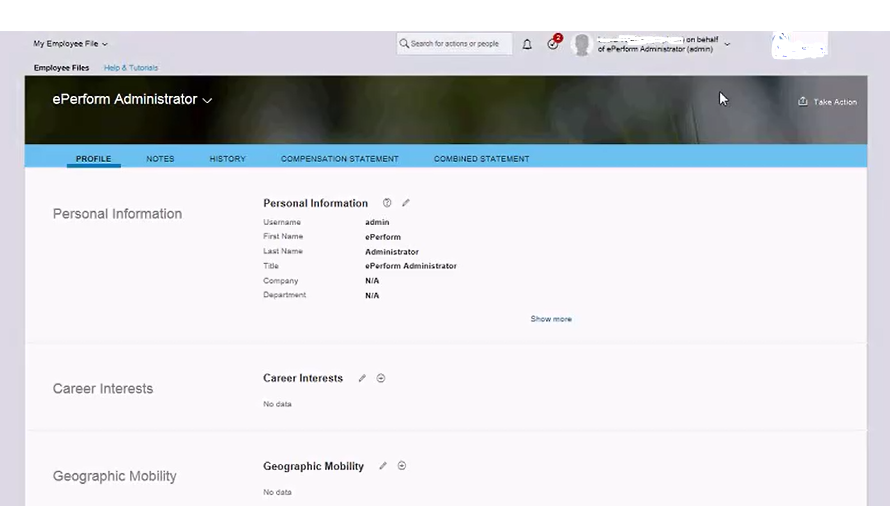The image size is (890, 506).
Task: Click the company logo at top right
Action: point(800,45)
